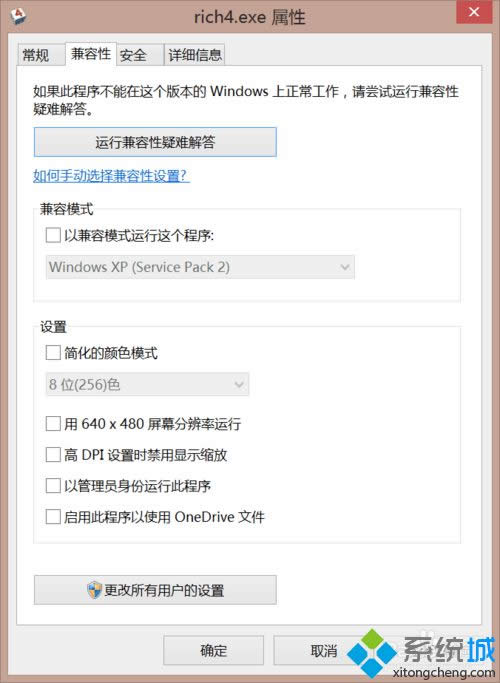Open the Windows XP (Service Pack 2) dropdown
Viewport: 500px width, 683px height.
[200, 267]
